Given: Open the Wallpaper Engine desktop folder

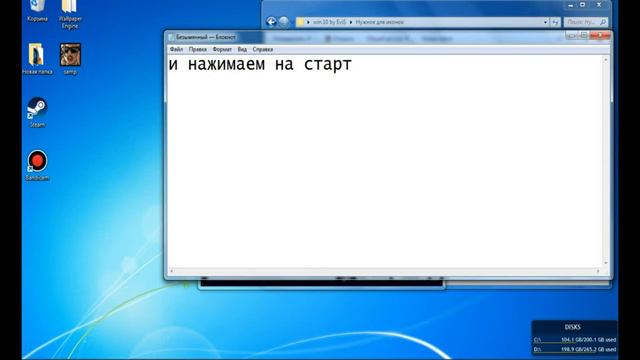Looking at the screenshot, I should 70,13.
